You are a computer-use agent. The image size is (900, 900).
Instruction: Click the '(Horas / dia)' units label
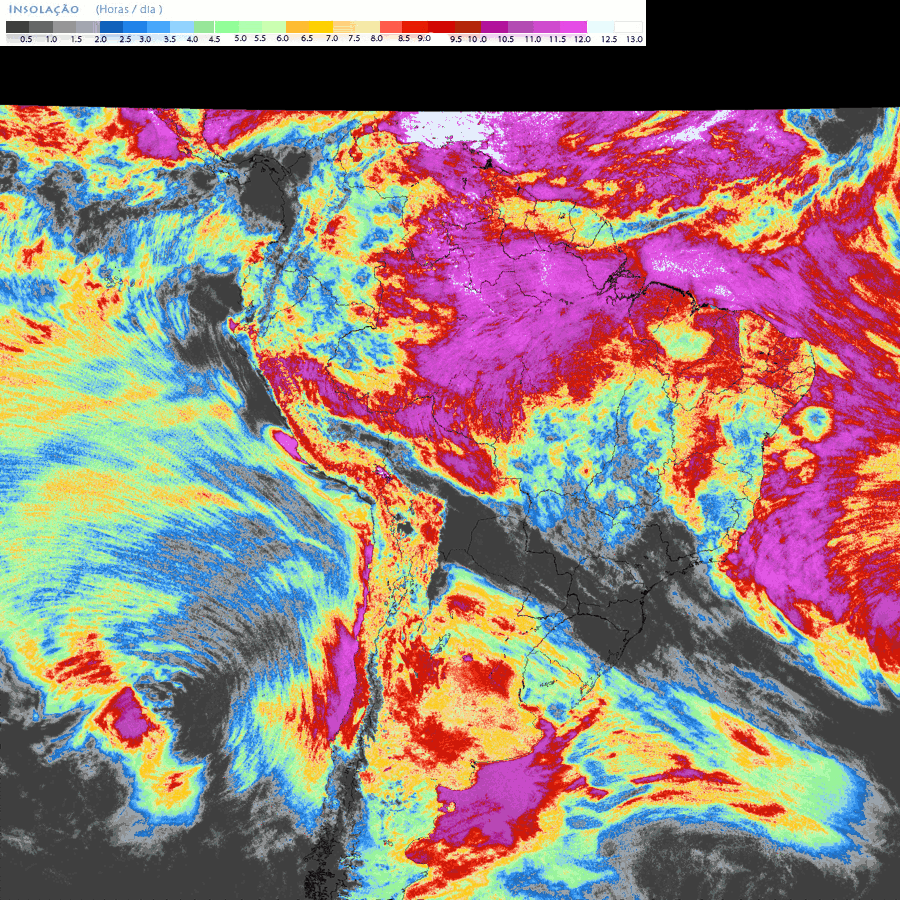click(129, 10)
